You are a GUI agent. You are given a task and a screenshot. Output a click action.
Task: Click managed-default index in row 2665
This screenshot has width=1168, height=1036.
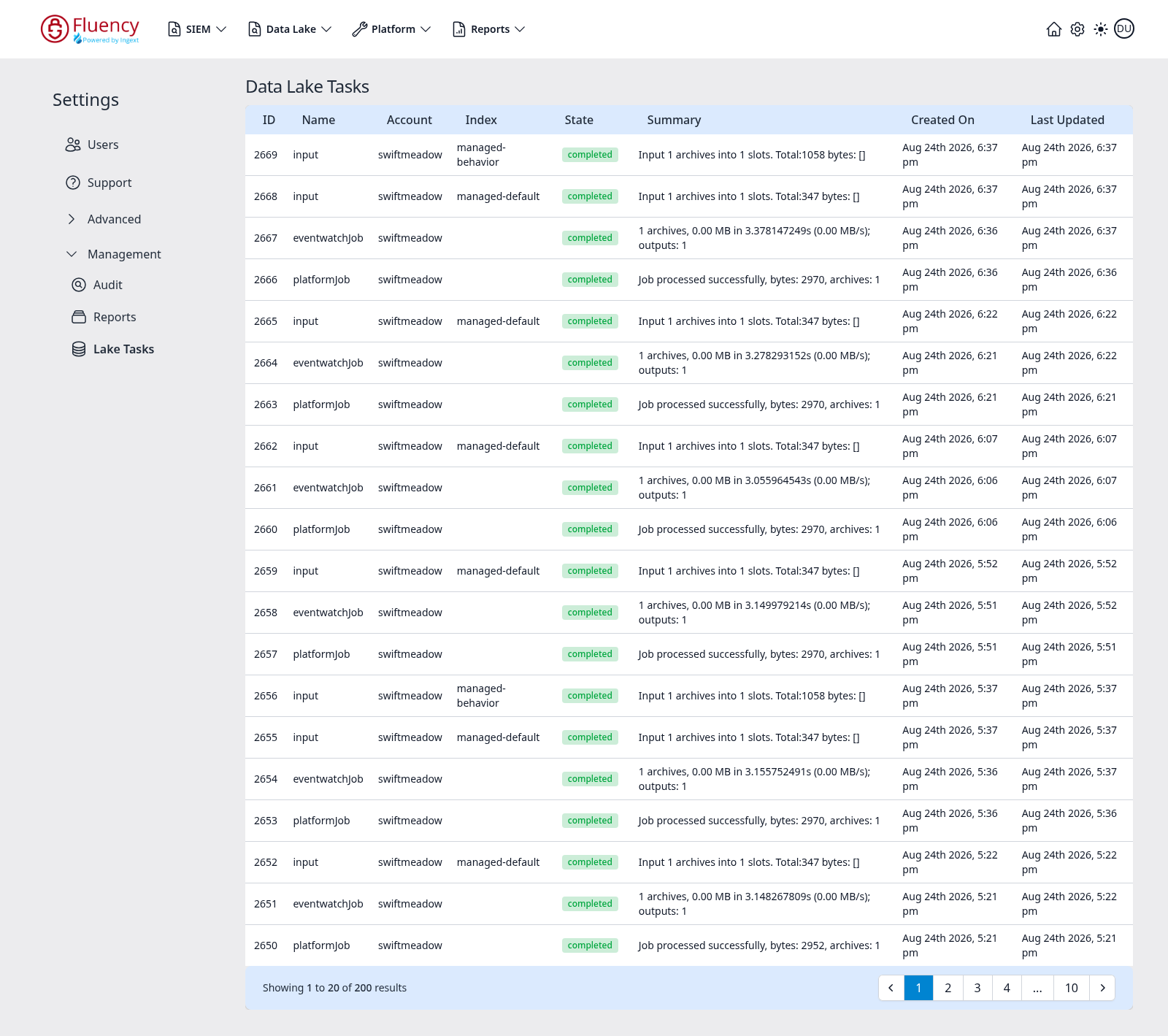click(x=498, y=321)
